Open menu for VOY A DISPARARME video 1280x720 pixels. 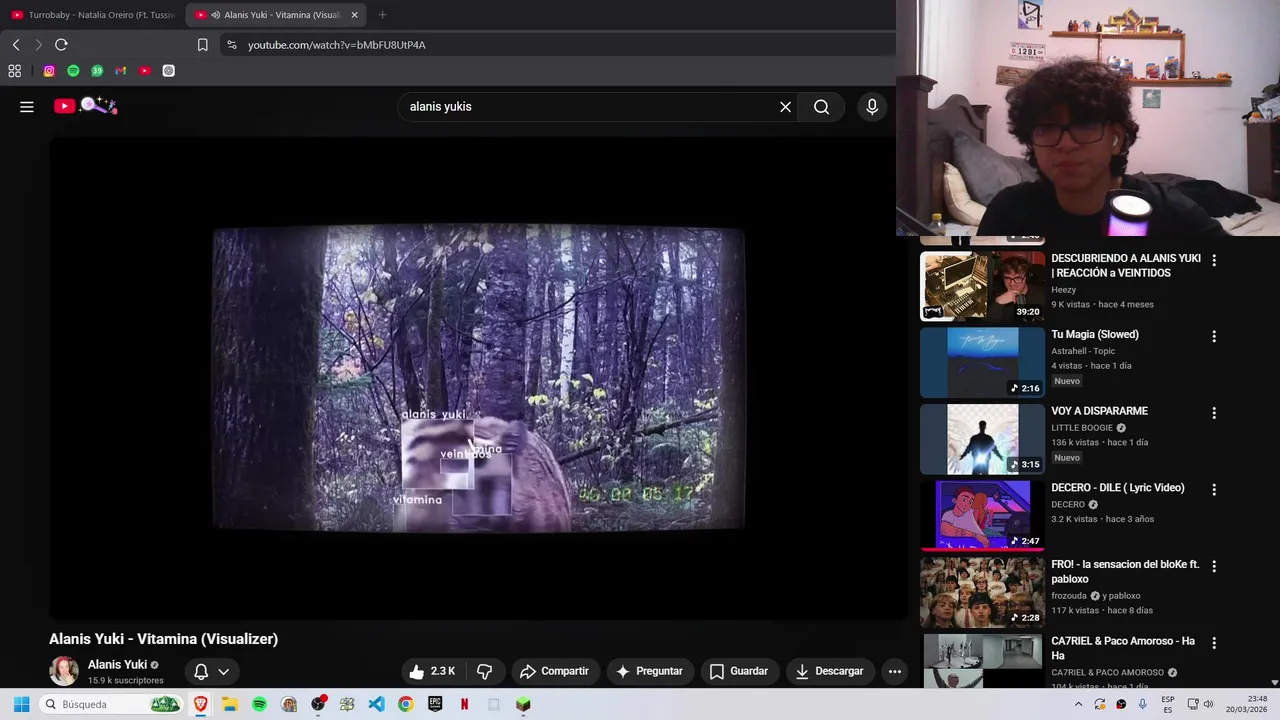tap(1214, 413)
